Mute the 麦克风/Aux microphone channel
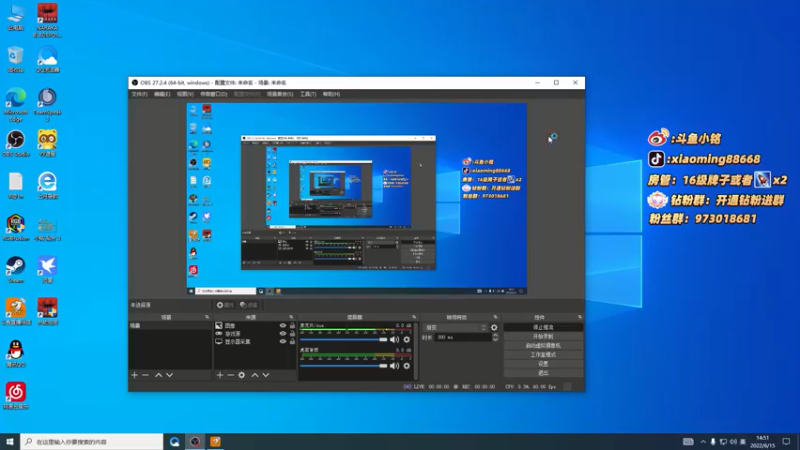Screen dimensions: 800x450 click(394, 339)
